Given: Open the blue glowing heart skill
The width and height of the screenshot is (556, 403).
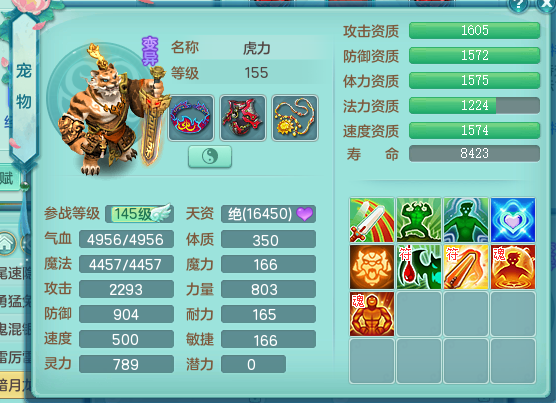Looking at the screenshot, I should (513, 220).
